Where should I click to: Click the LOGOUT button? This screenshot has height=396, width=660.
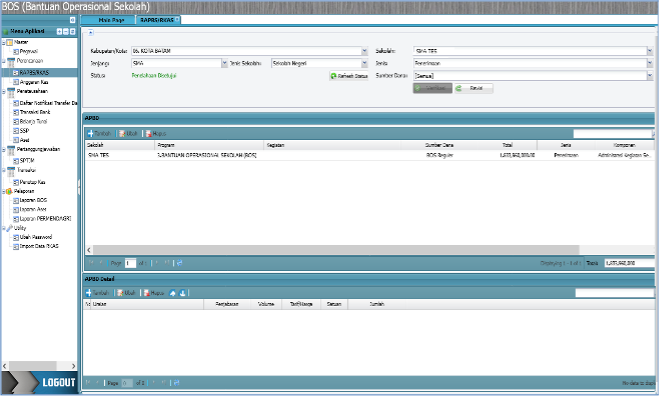pyautogui.click(x=40, y=383)
